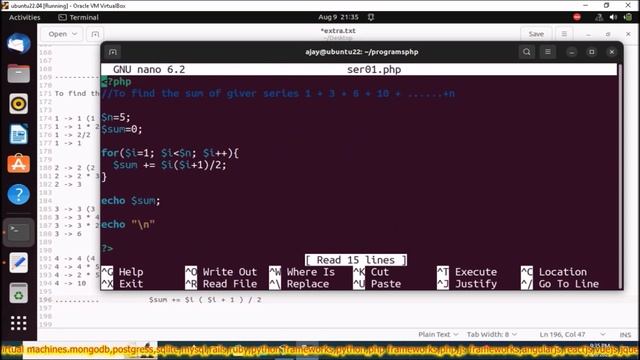Click line 196 formula text in extra.txt
Viewport: 640px width, 360px height.
tap(205, 300)
